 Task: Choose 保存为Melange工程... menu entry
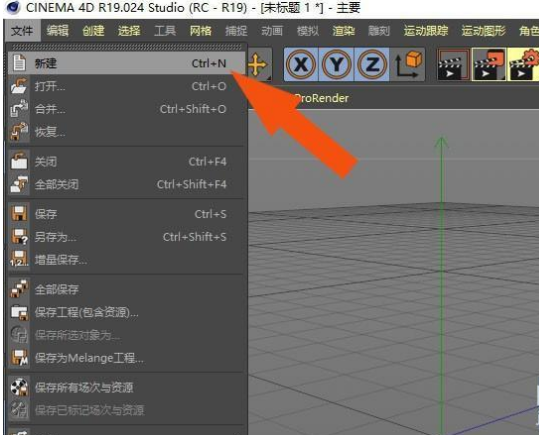click(126, 358)
